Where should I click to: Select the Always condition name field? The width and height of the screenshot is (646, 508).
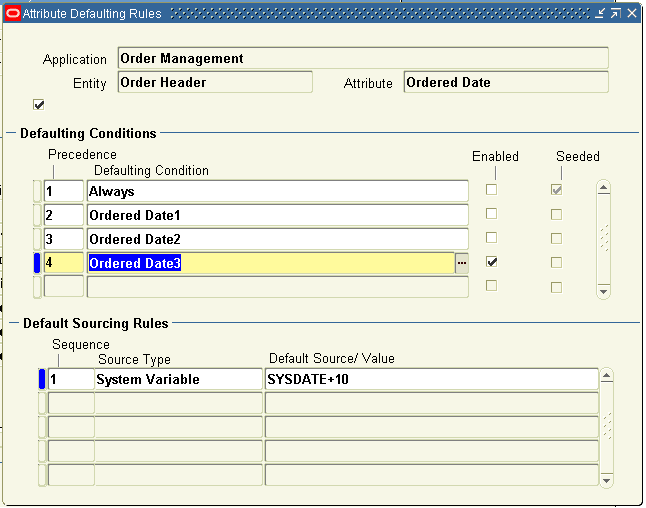pos(278,191)
